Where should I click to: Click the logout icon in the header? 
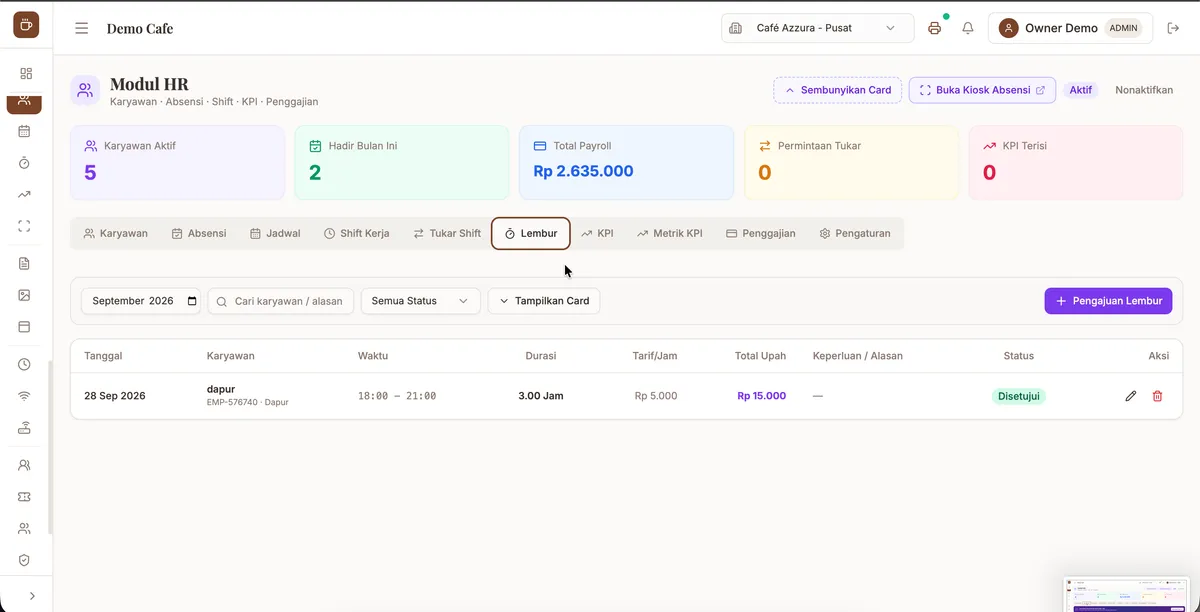pos(1174,28)
